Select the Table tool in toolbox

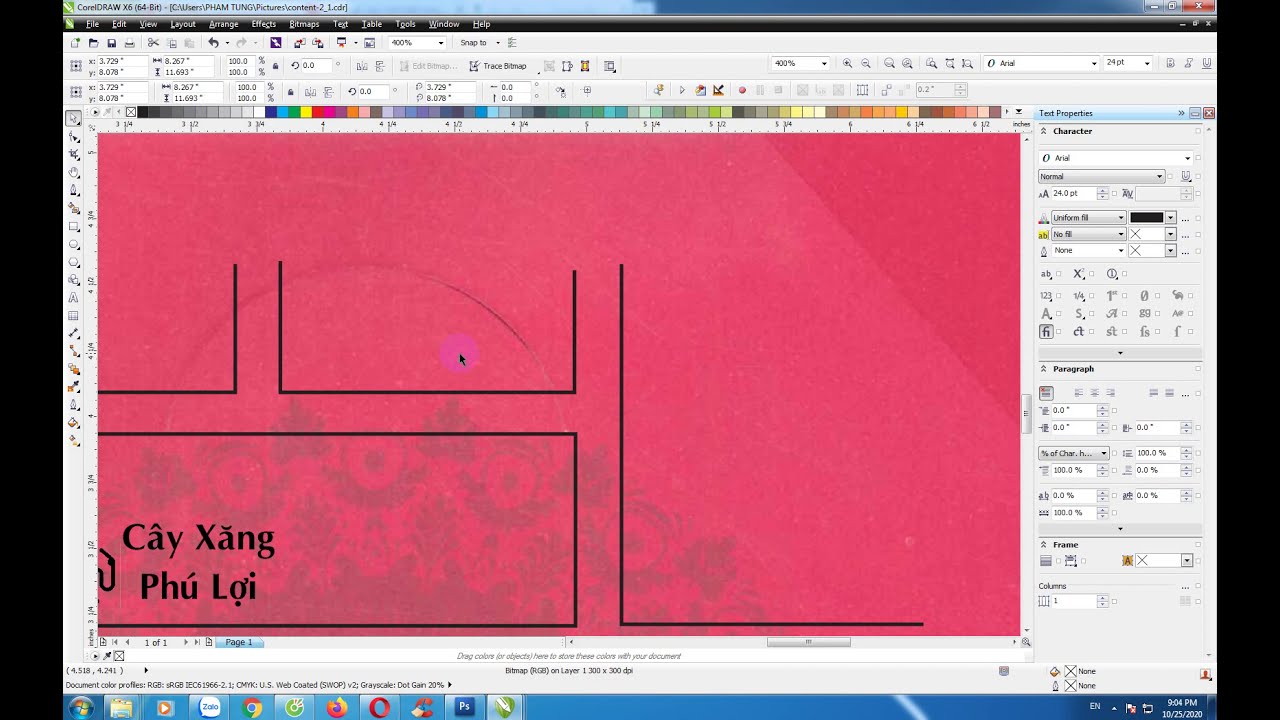(x=74, y=316)
